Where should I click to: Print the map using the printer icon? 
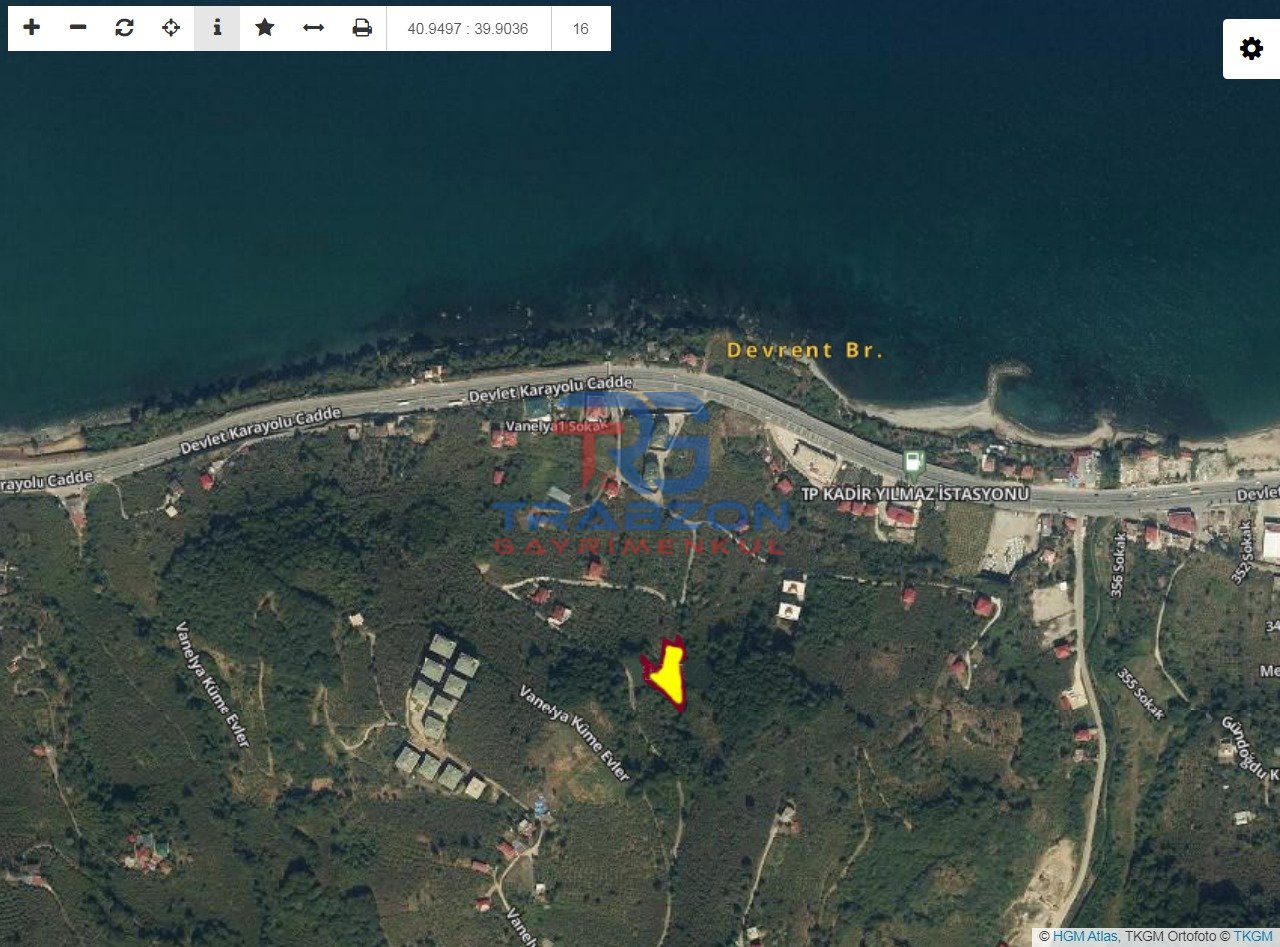[362, 28]
